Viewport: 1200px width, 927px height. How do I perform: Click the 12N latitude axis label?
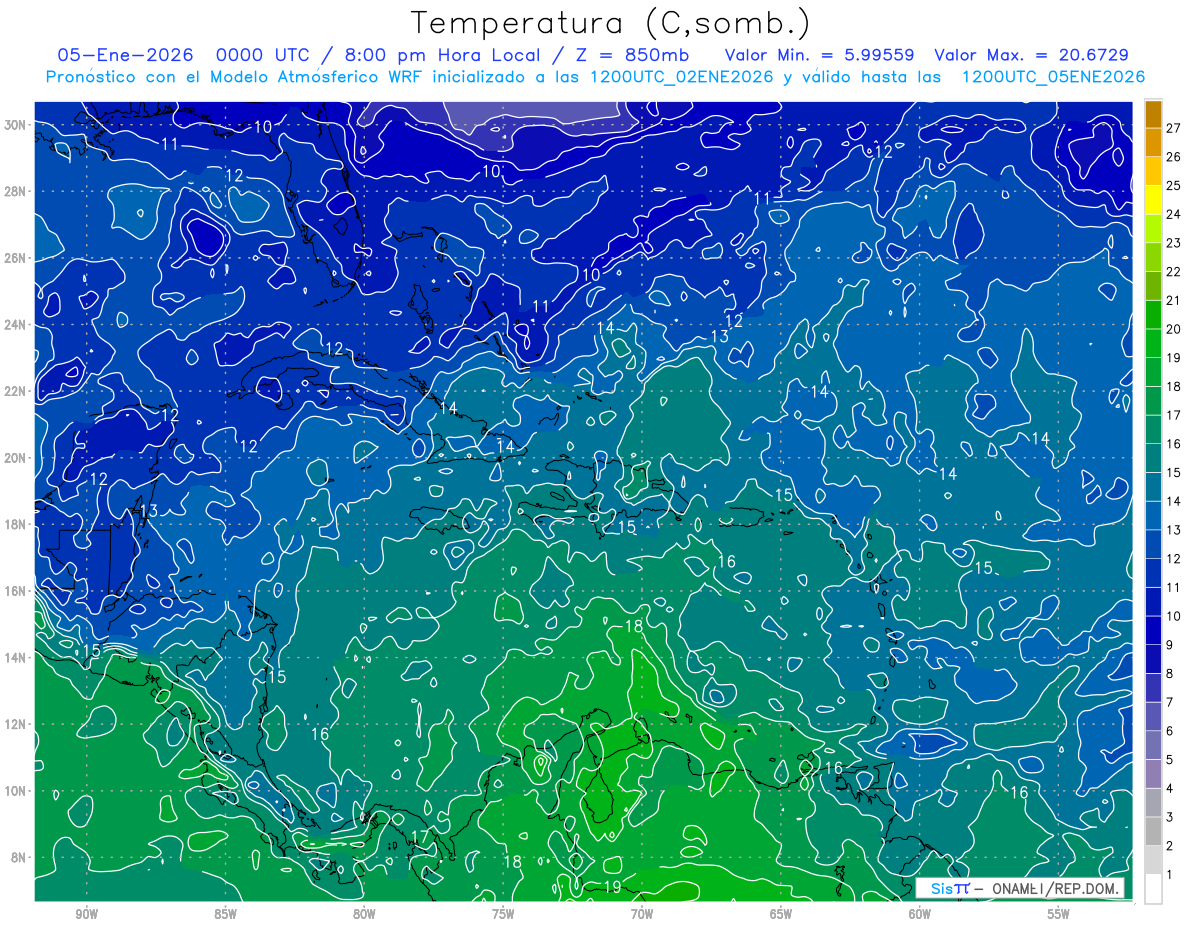click(16, 724)
